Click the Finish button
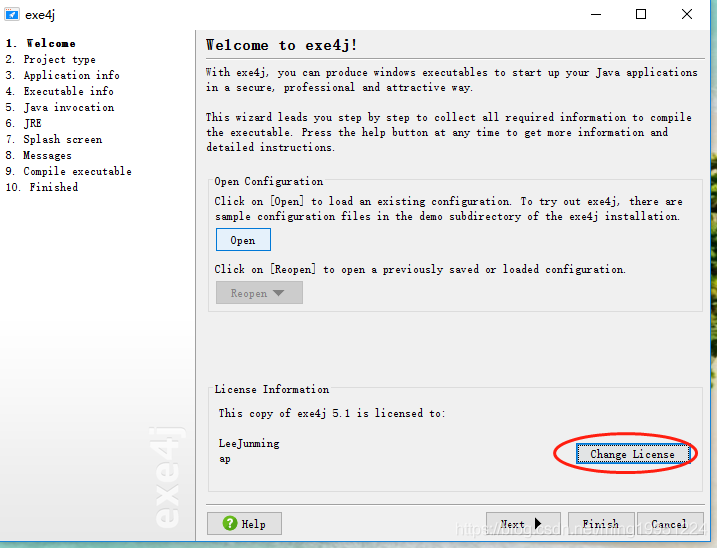Image resolution: width=717 pixels, height=548 pixels. (601, 524)
